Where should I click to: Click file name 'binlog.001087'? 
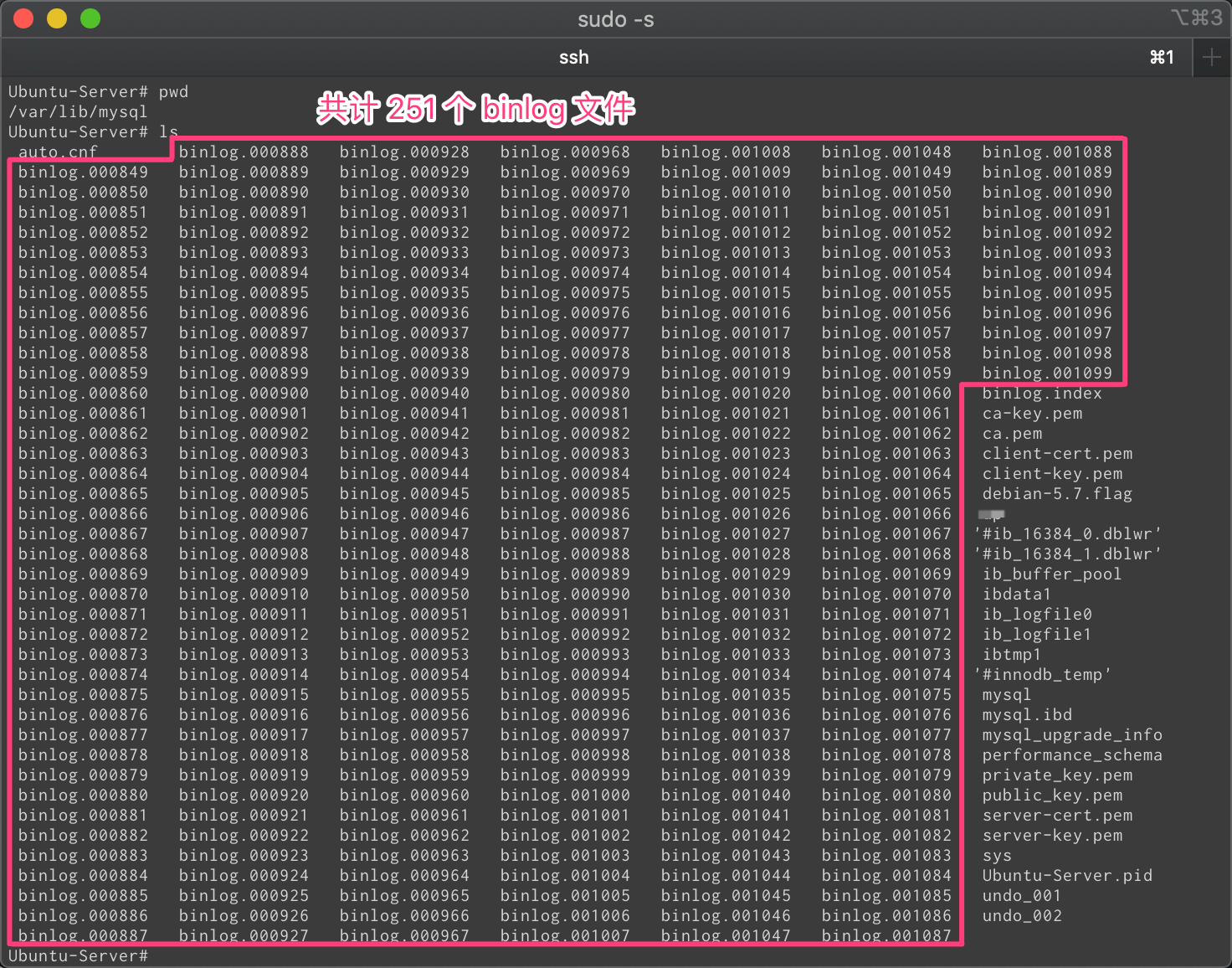point(886,936)
